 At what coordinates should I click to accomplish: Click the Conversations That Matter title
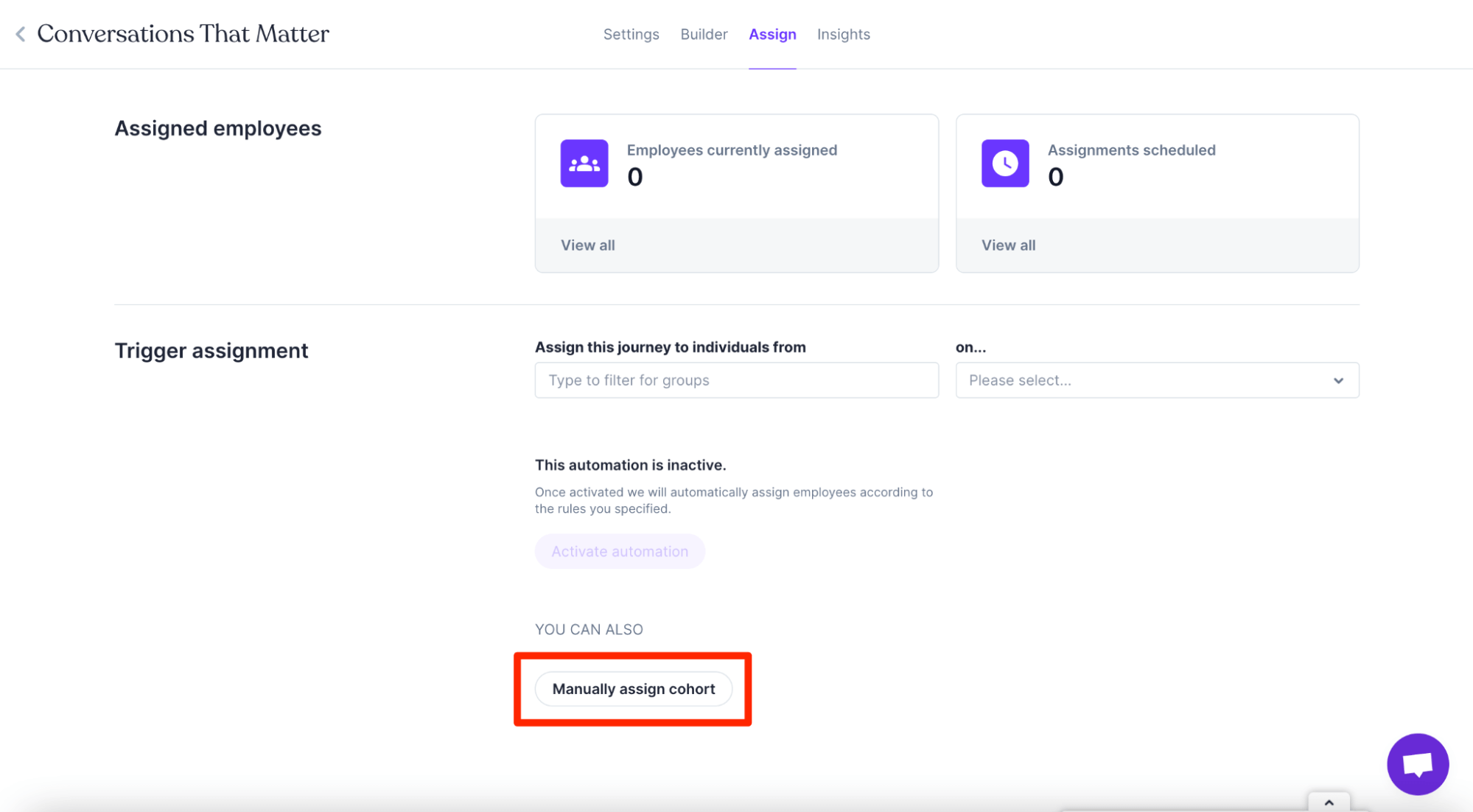183,34
